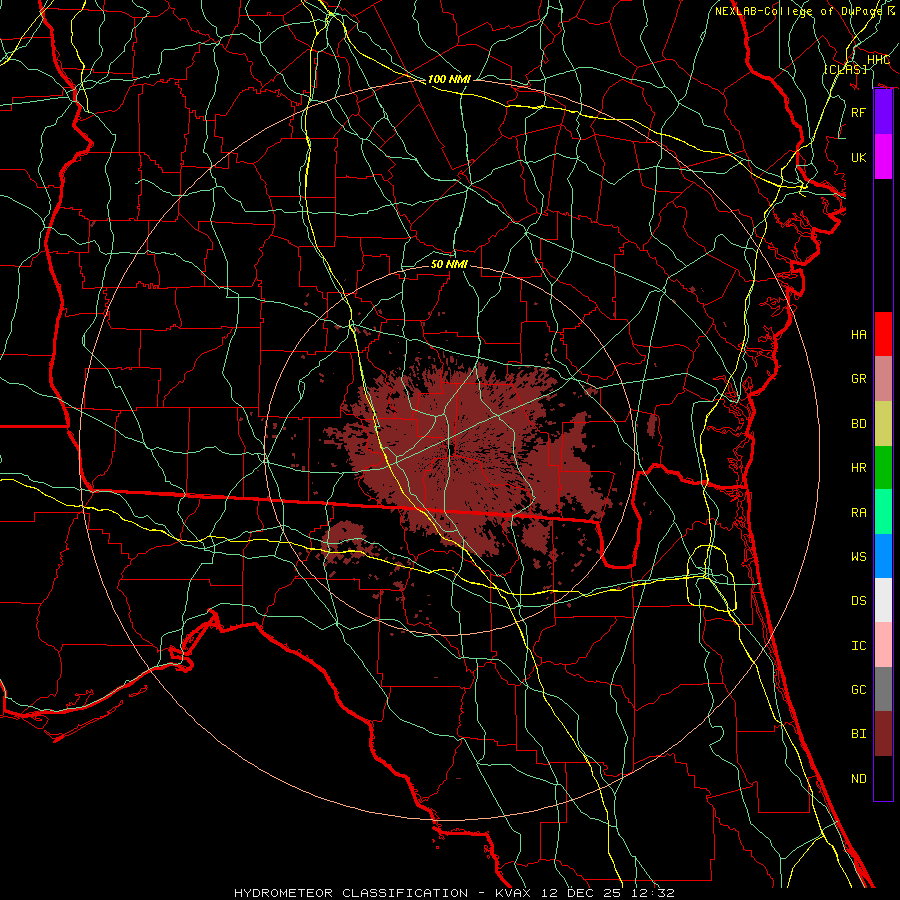Click the RF legend label
Screen dimensions: 900x900
859,112
